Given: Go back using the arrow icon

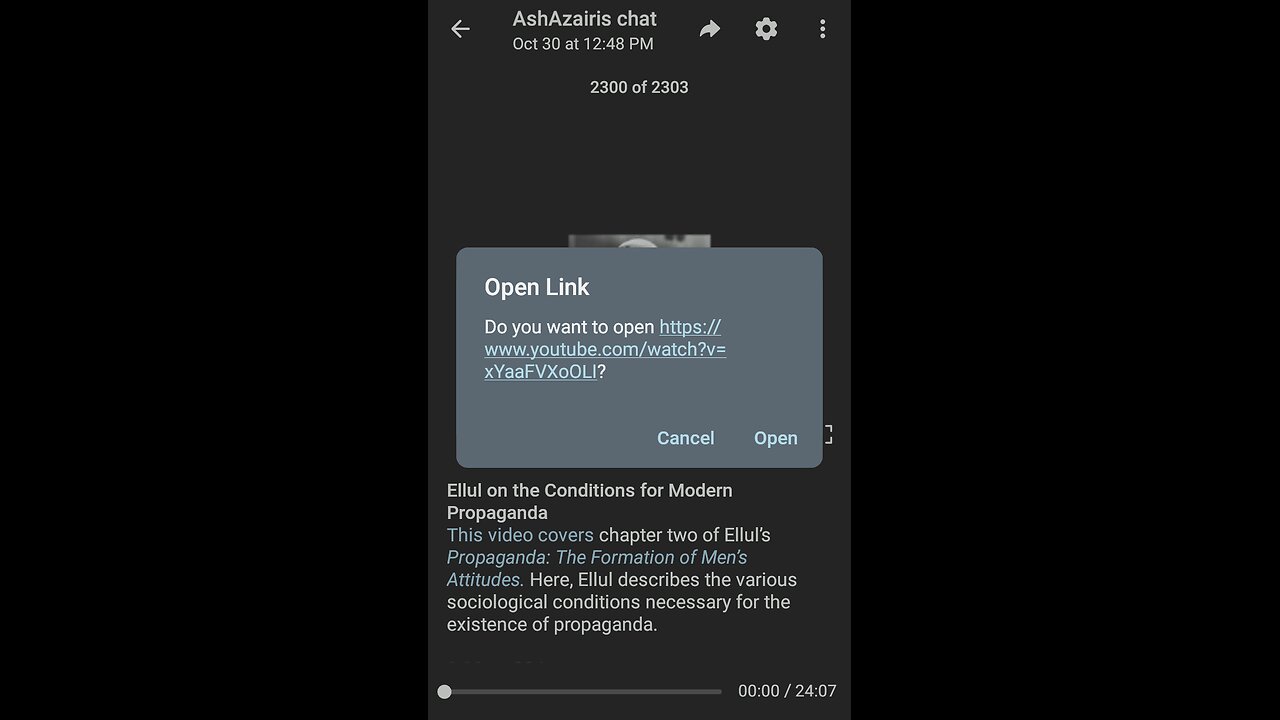Looking at the screenshot, I should tap(460, 29).
